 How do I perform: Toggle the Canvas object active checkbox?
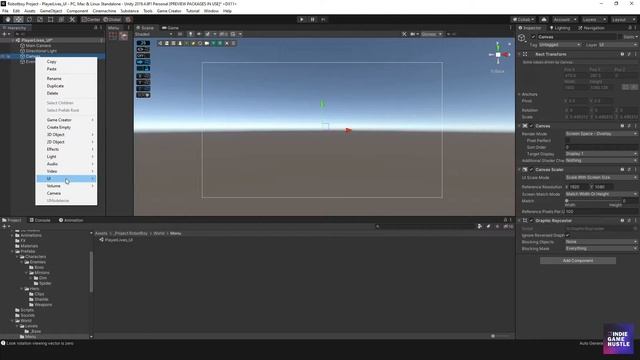pos(533,37)
